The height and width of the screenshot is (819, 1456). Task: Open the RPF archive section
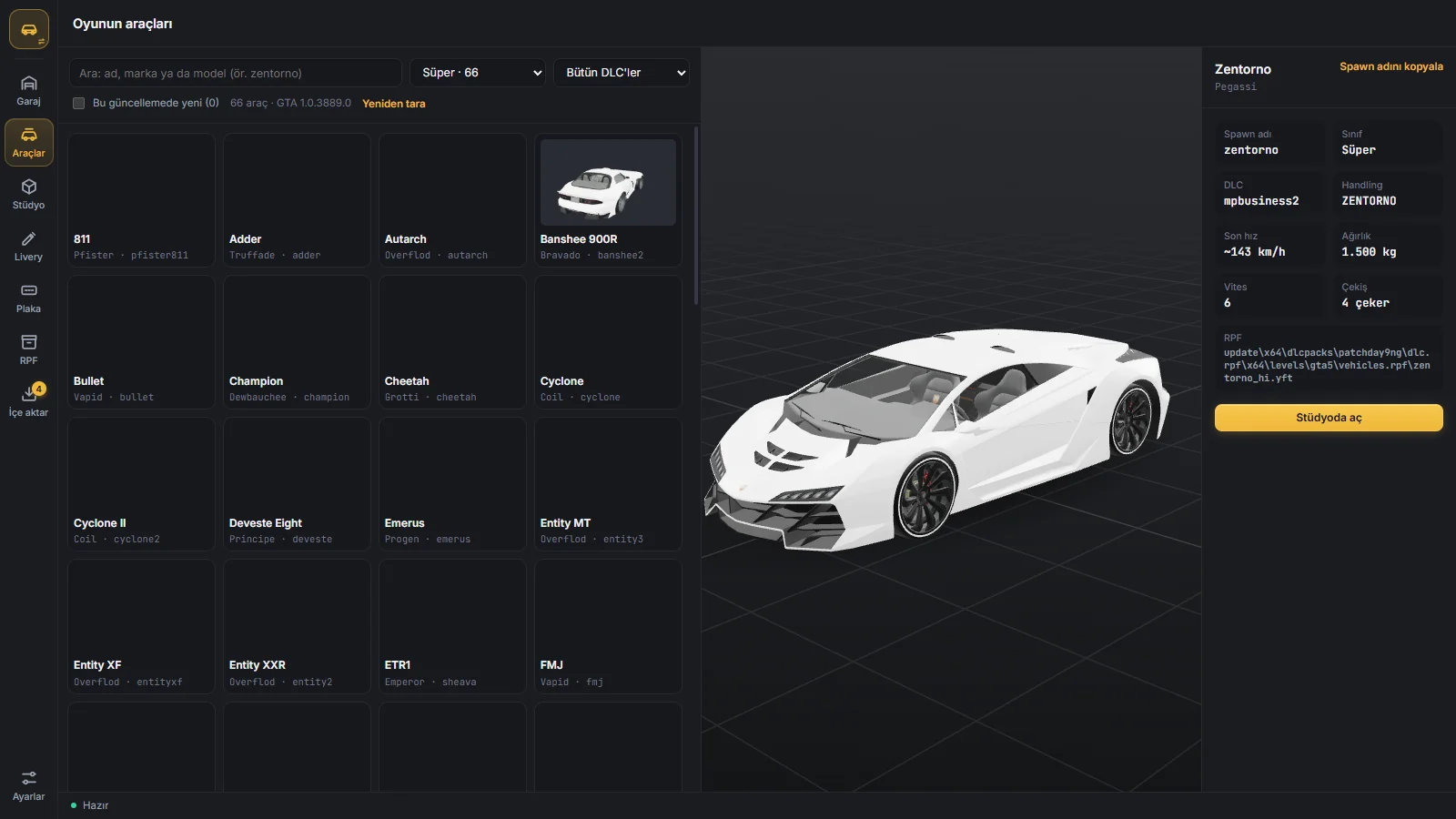pos(28,350)
